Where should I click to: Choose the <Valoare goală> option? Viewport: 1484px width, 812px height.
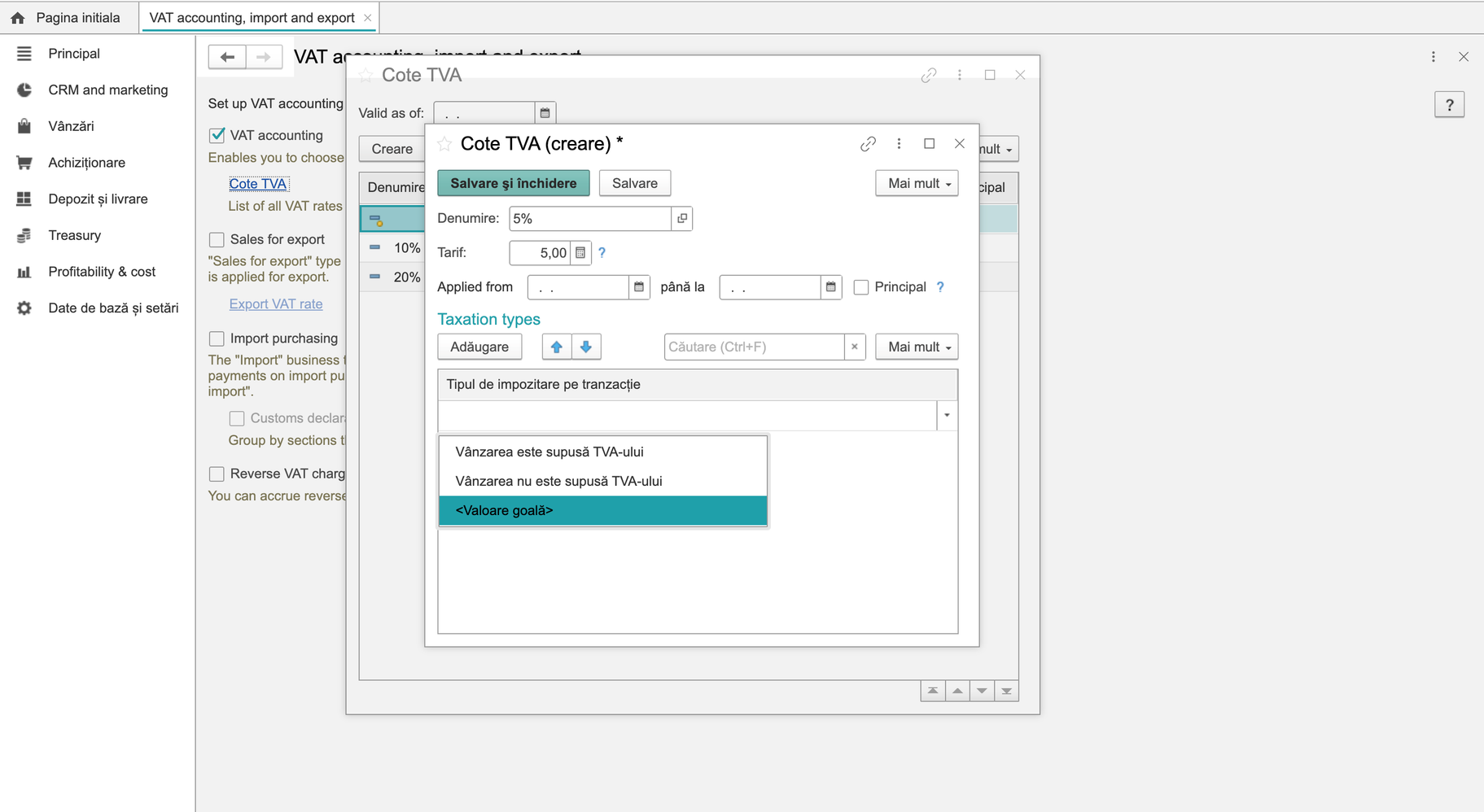pos(603,510)
